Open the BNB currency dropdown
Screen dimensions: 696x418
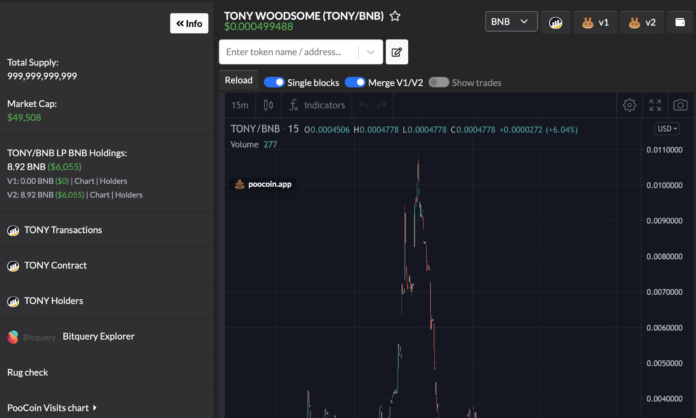(511, 22)
